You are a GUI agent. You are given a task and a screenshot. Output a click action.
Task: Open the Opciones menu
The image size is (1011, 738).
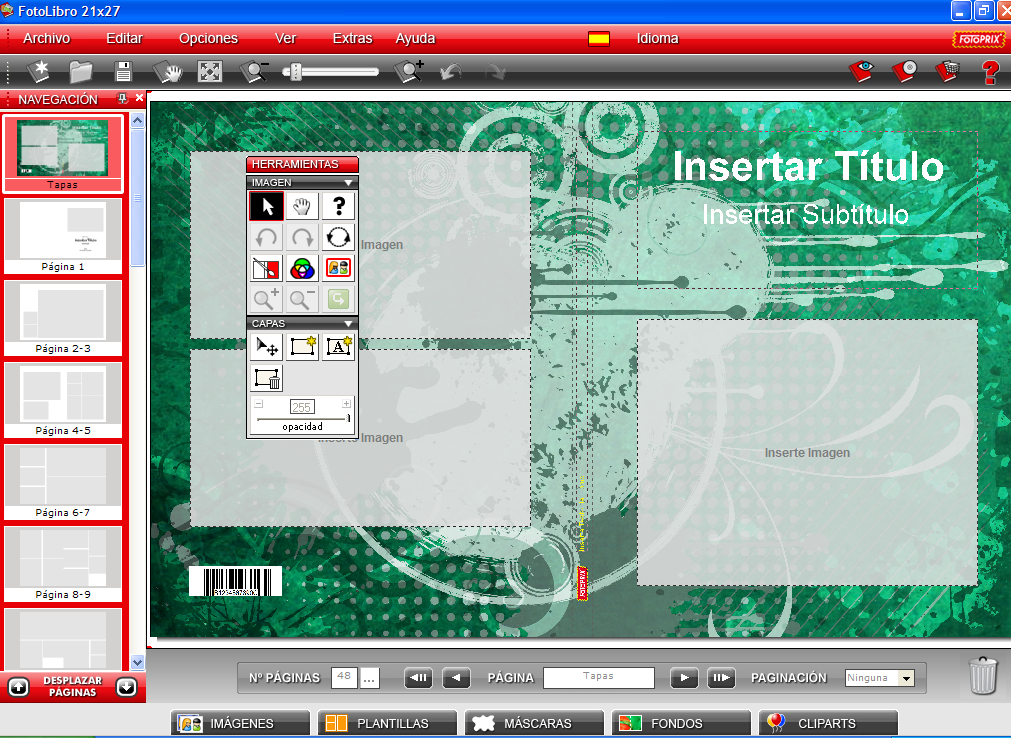208,38
